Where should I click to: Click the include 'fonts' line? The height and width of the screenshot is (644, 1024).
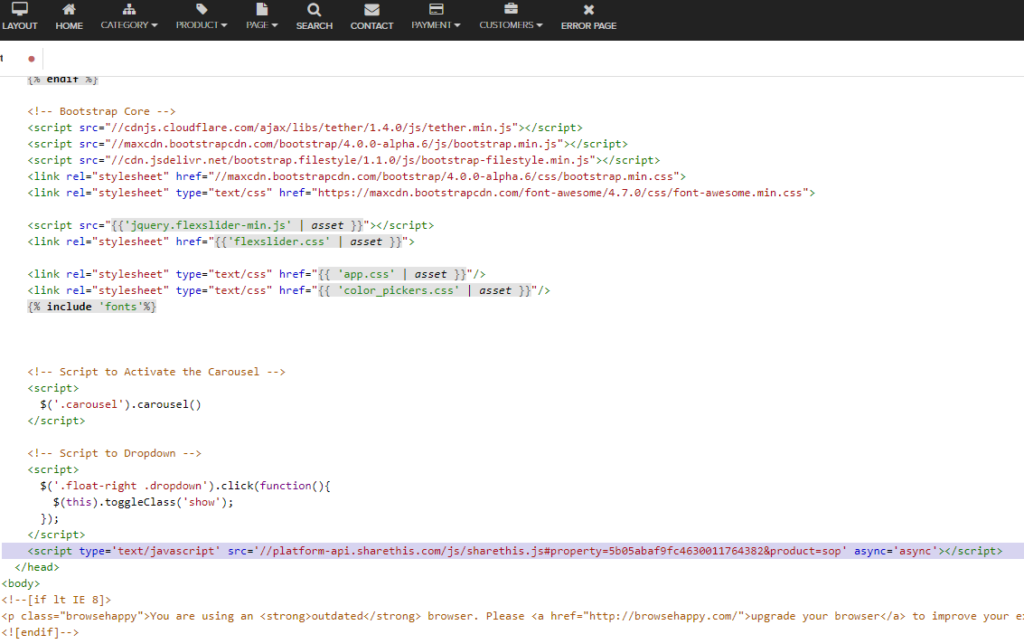91,306
